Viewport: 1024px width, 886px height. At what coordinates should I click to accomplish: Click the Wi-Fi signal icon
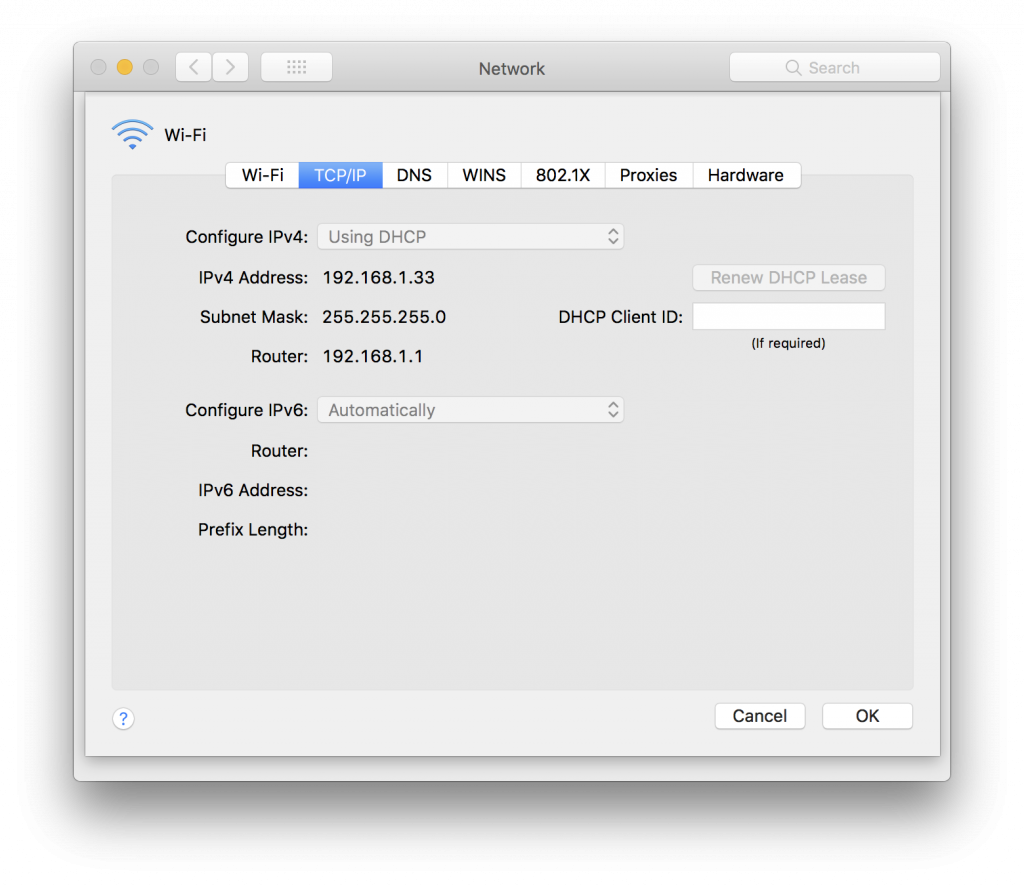(132, 132)
